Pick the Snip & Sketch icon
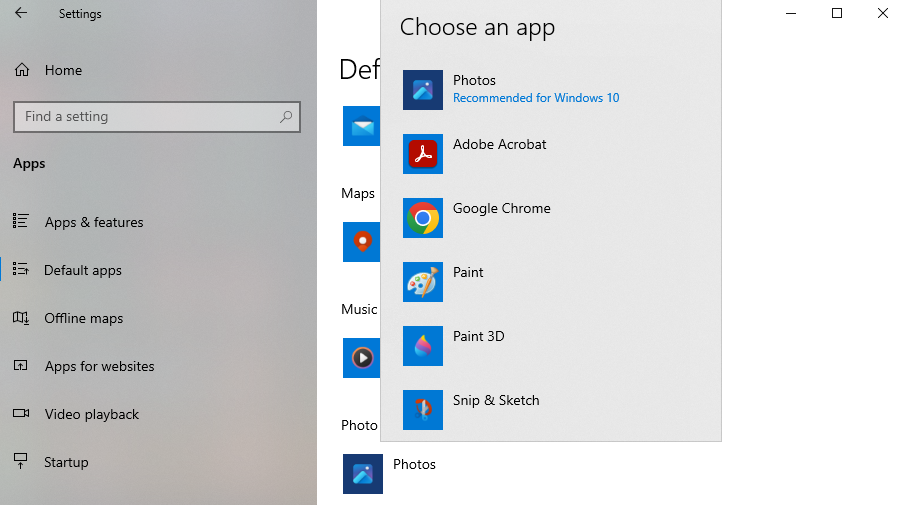902x505 pixels. [x=422, y=410]
